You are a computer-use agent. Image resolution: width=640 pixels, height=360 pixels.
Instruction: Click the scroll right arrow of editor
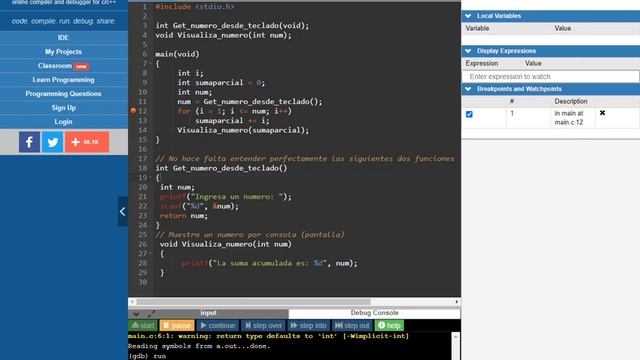[x=456, y=302]
